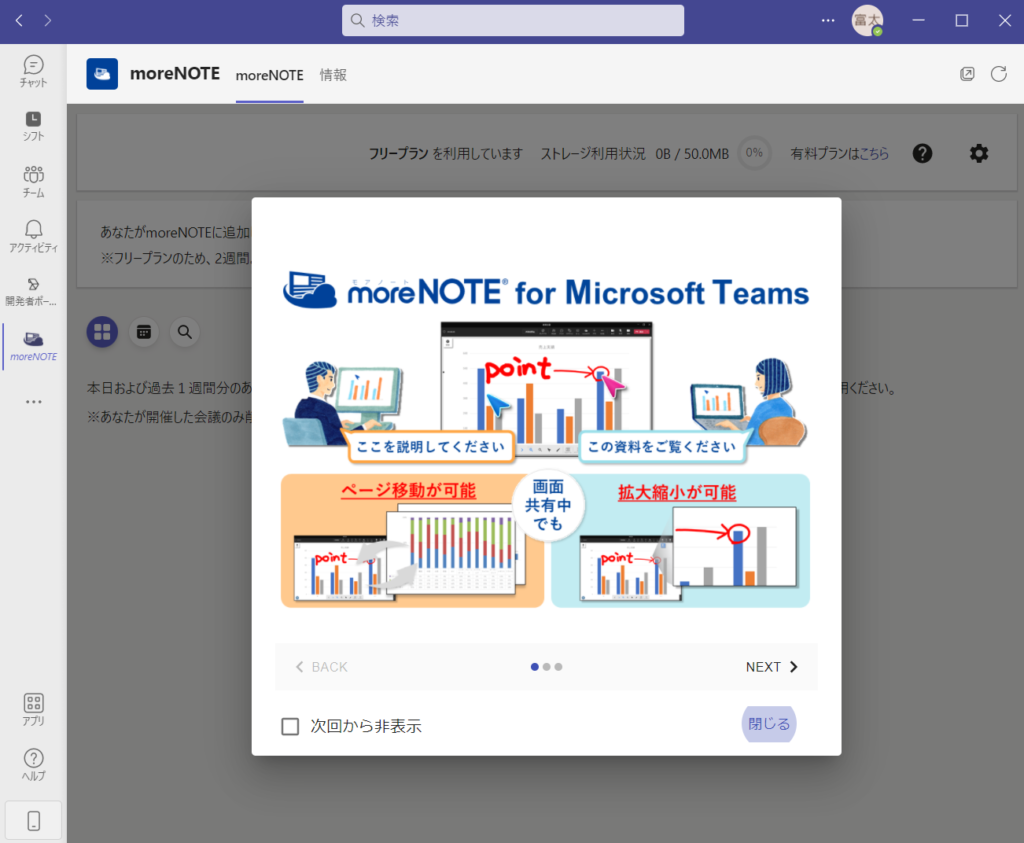Open the Shifts (シフト) app
This screenshot has height=843, width=1024.
pos(33,126)
